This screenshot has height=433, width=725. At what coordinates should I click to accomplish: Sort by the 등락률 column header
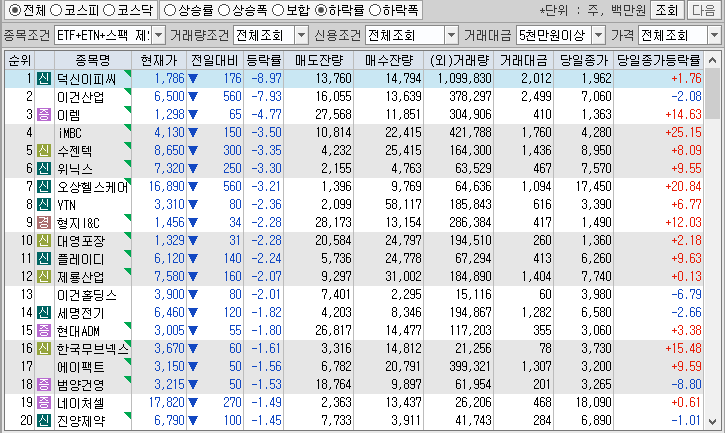point(264,60)
